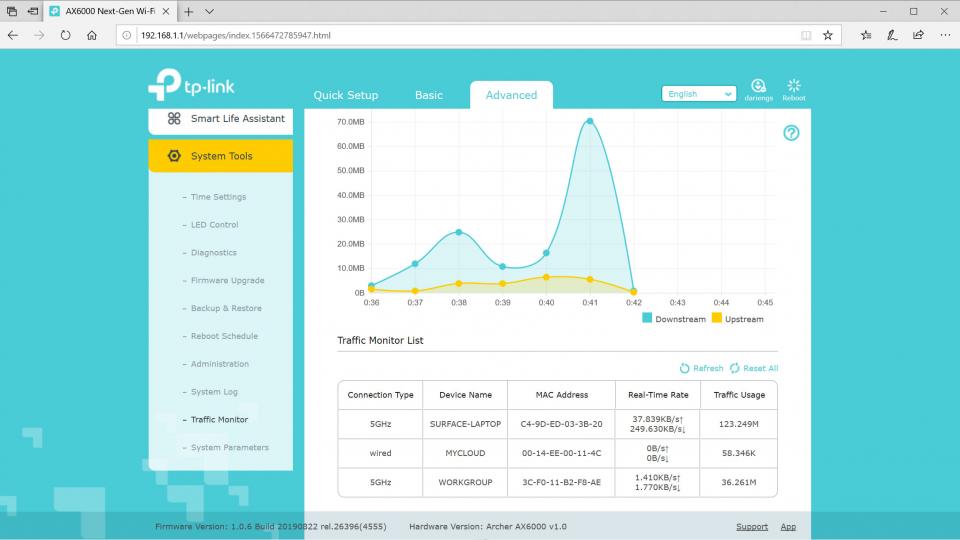Click the Smart Life Assistant icon
The image size is (960, 540).
(174, 119)
